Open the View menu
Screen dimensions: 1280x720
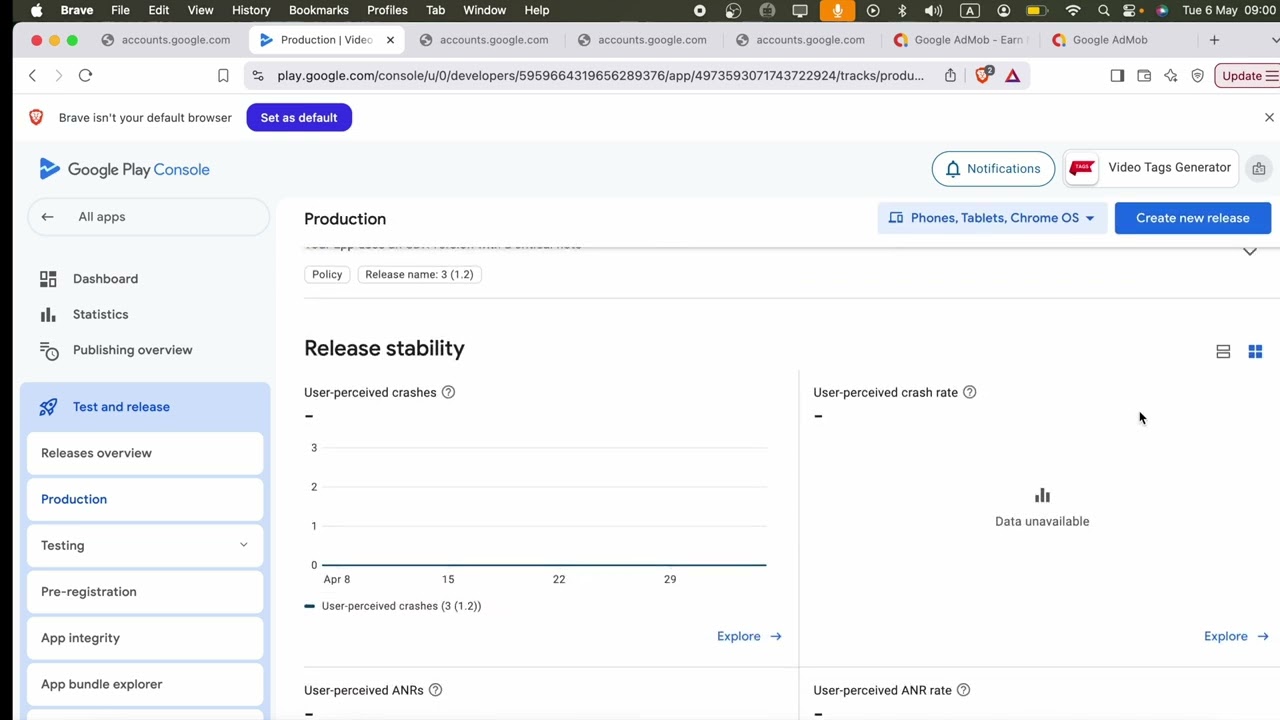point(200,10)
